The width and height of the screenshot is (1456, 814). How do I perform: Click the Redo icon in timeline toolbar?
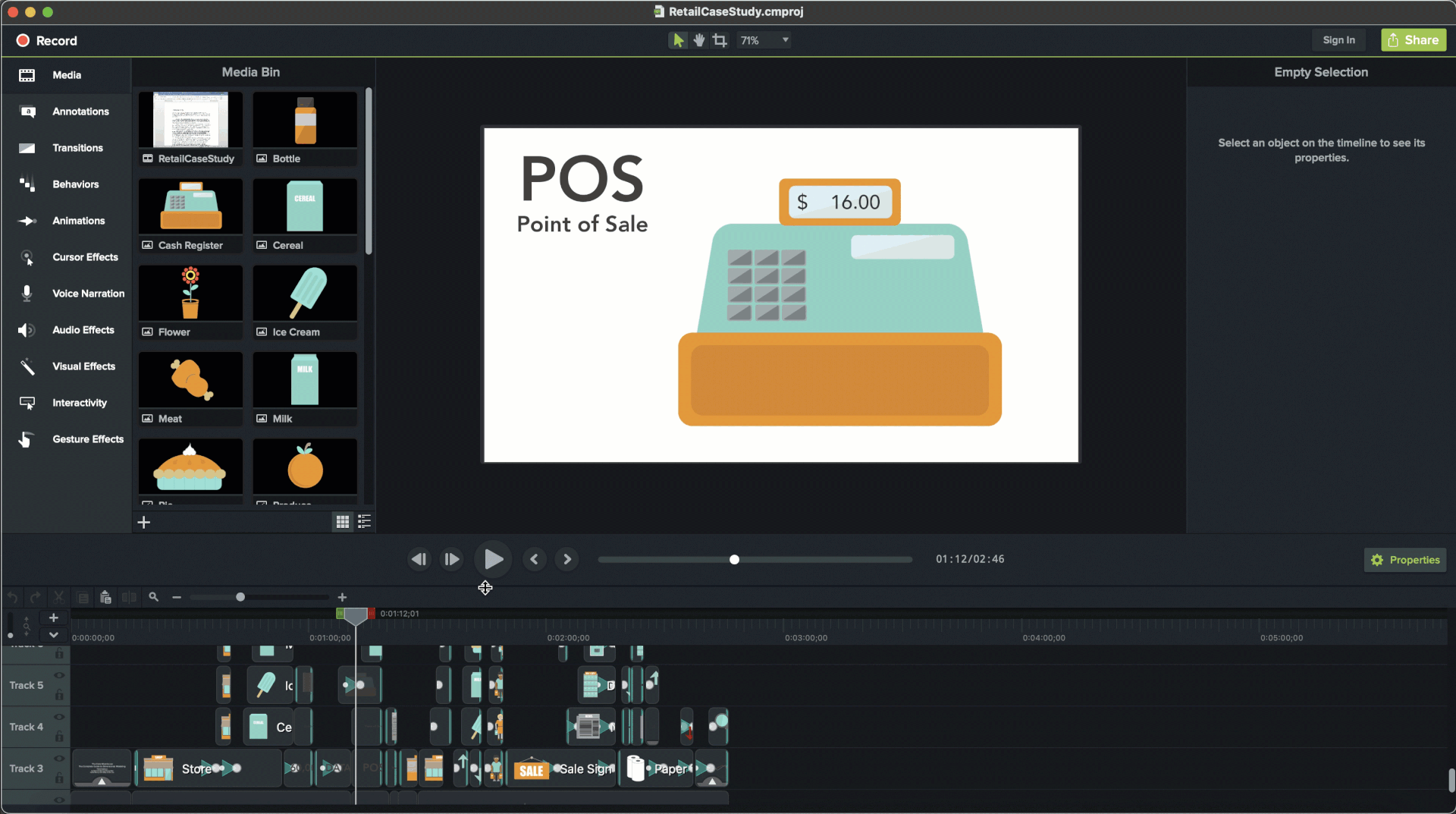point(35,598)
